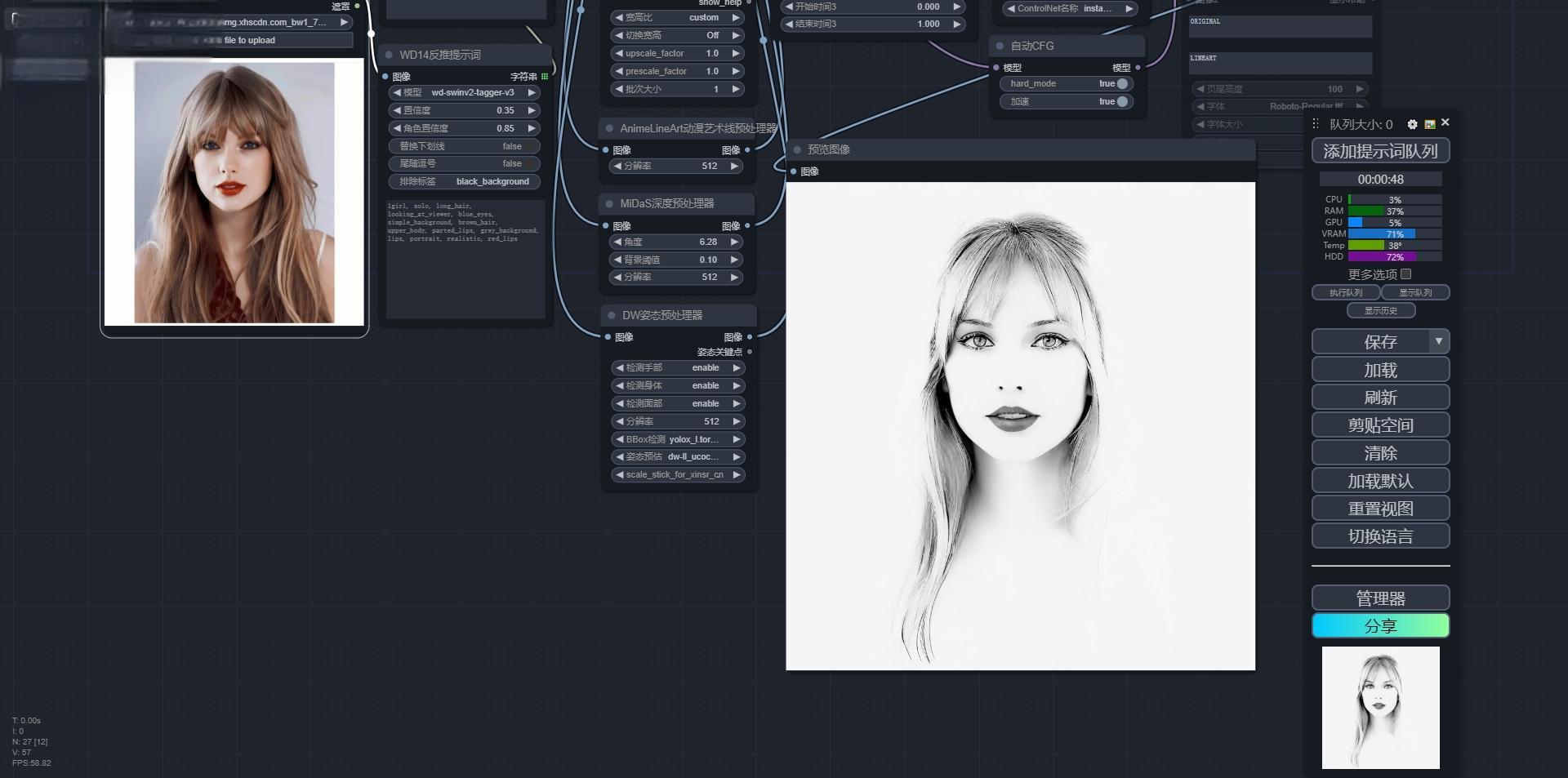Screen dimensions: 1568x778
Task: Open the 管理器 manager
Action: (x=1380, y=598)
